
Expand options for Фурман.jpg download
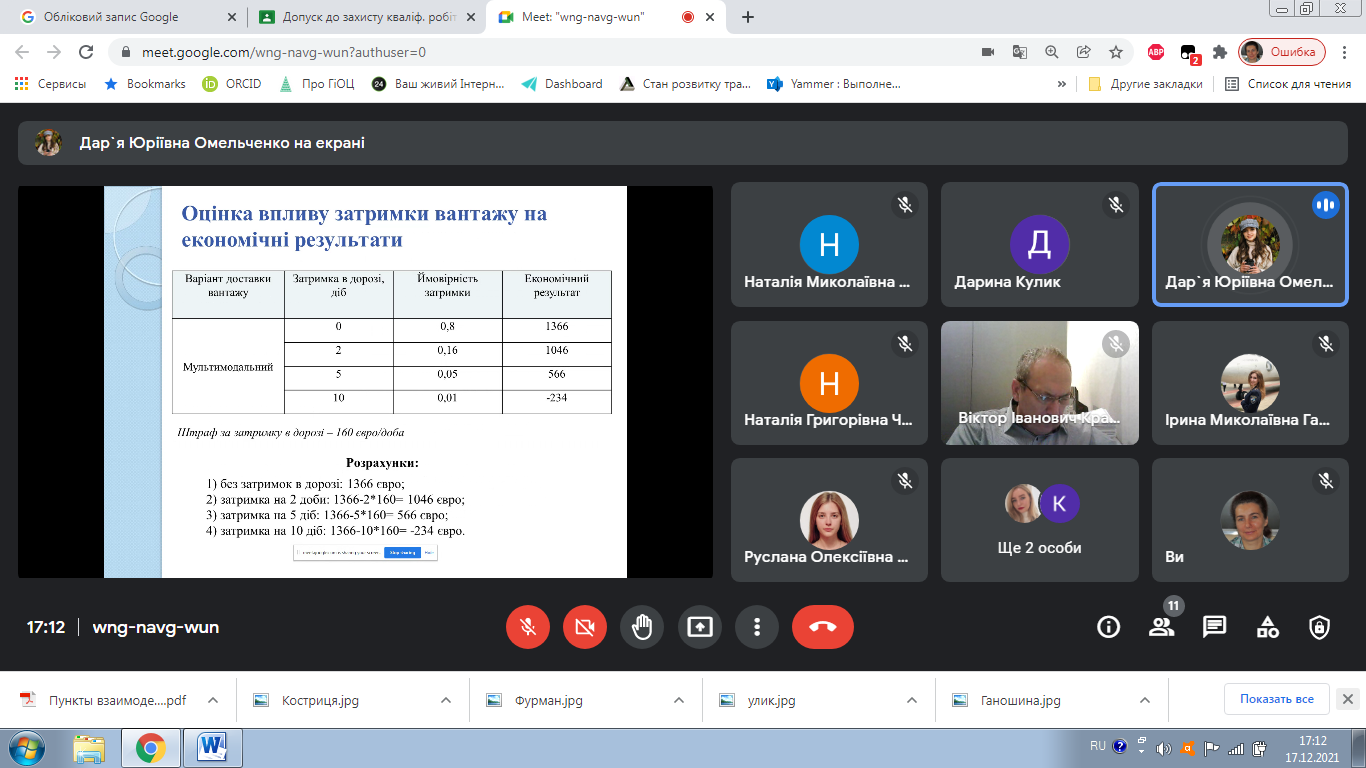tap(679, 700)
